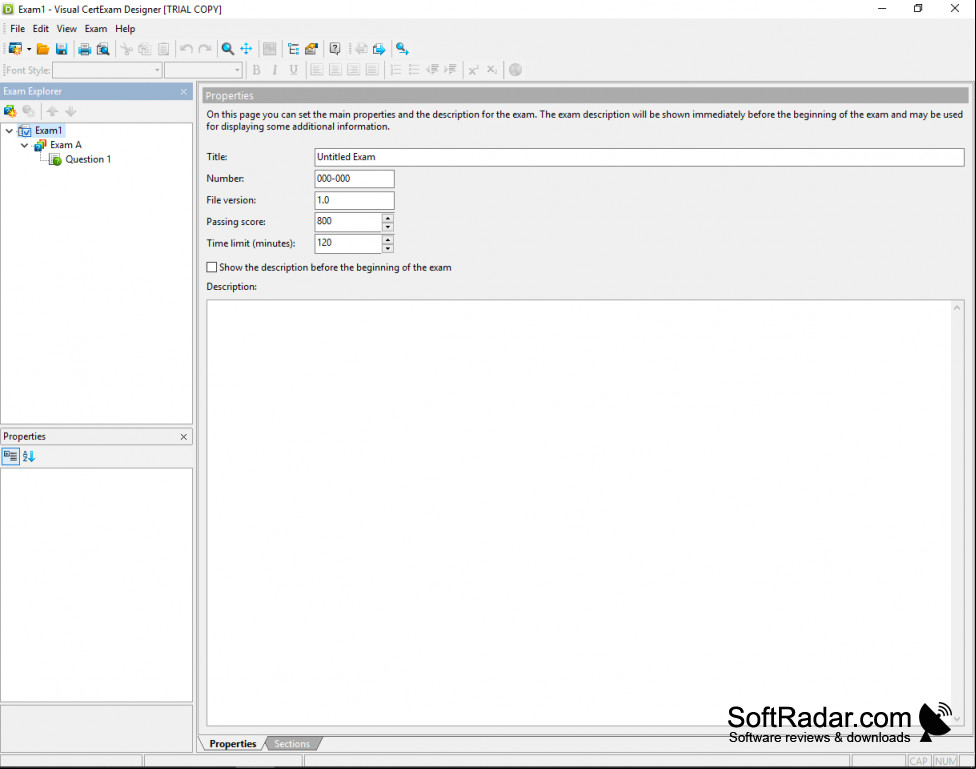The height and width of the screenshot is (769, 976).
Task: Click the question mark help icon
Action: 335,49
